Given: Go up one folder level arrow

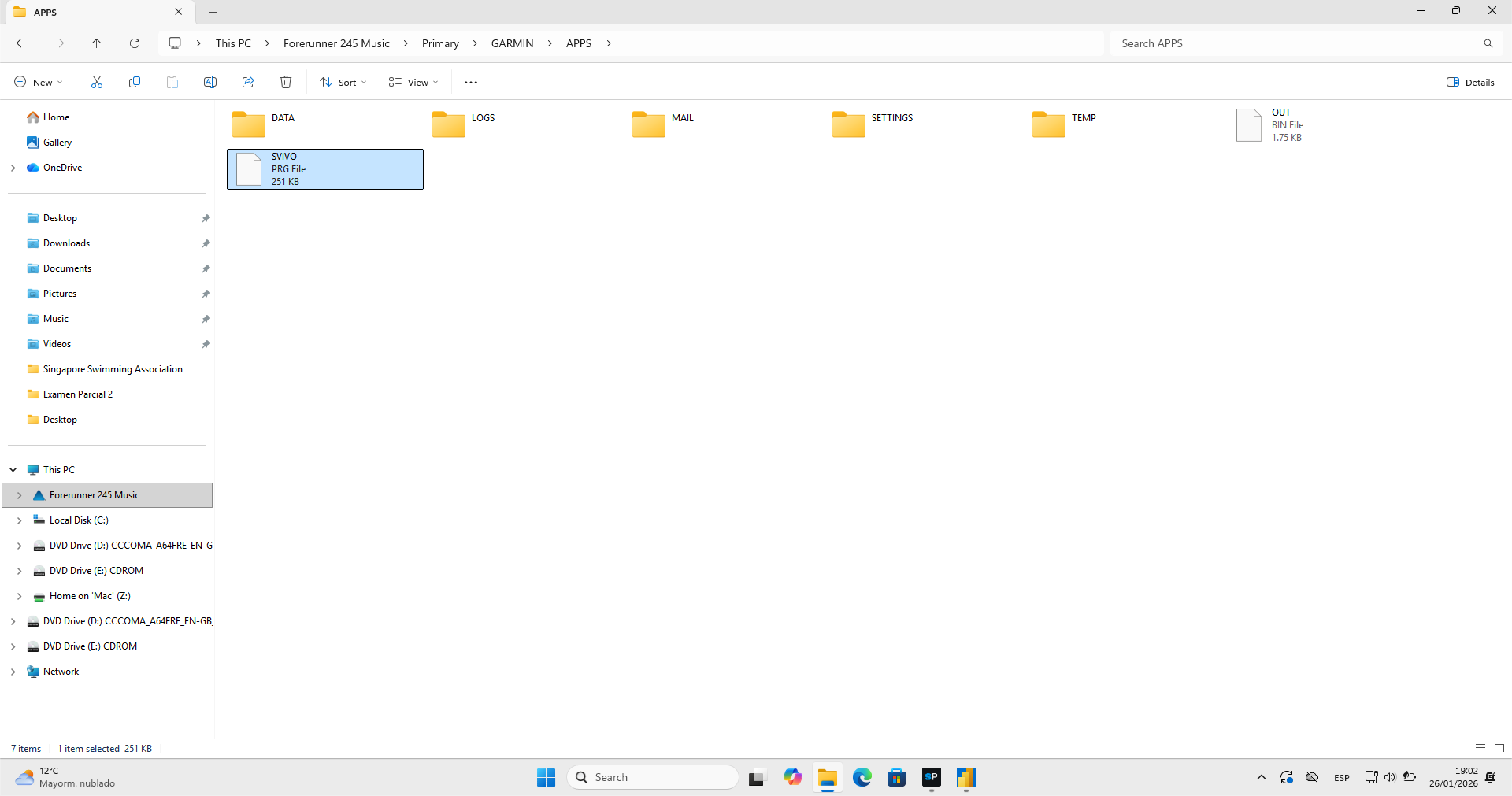Looking at the screenshot, I should [97, 43].
